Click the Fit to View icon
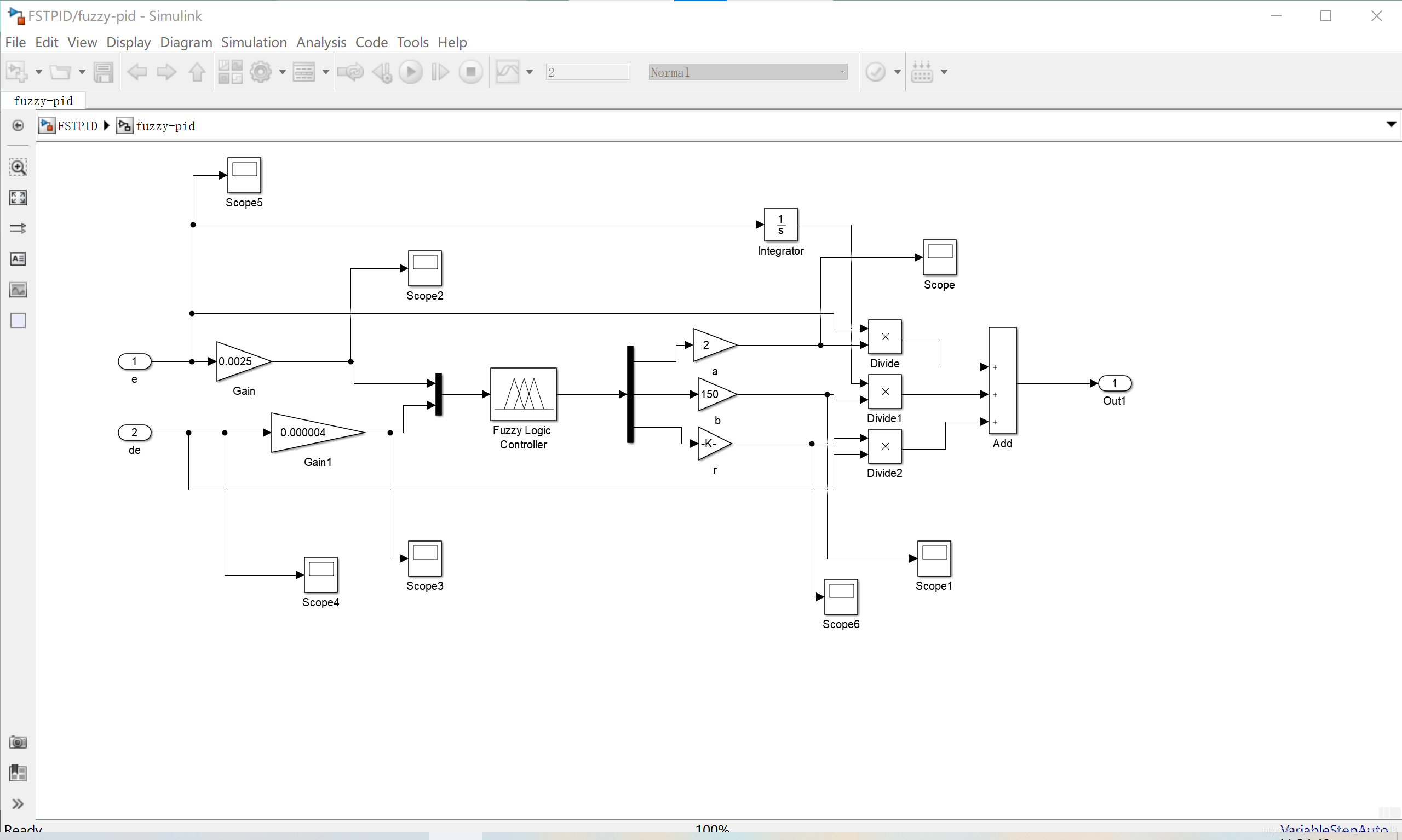1402x840 pixels. point(18,198)
